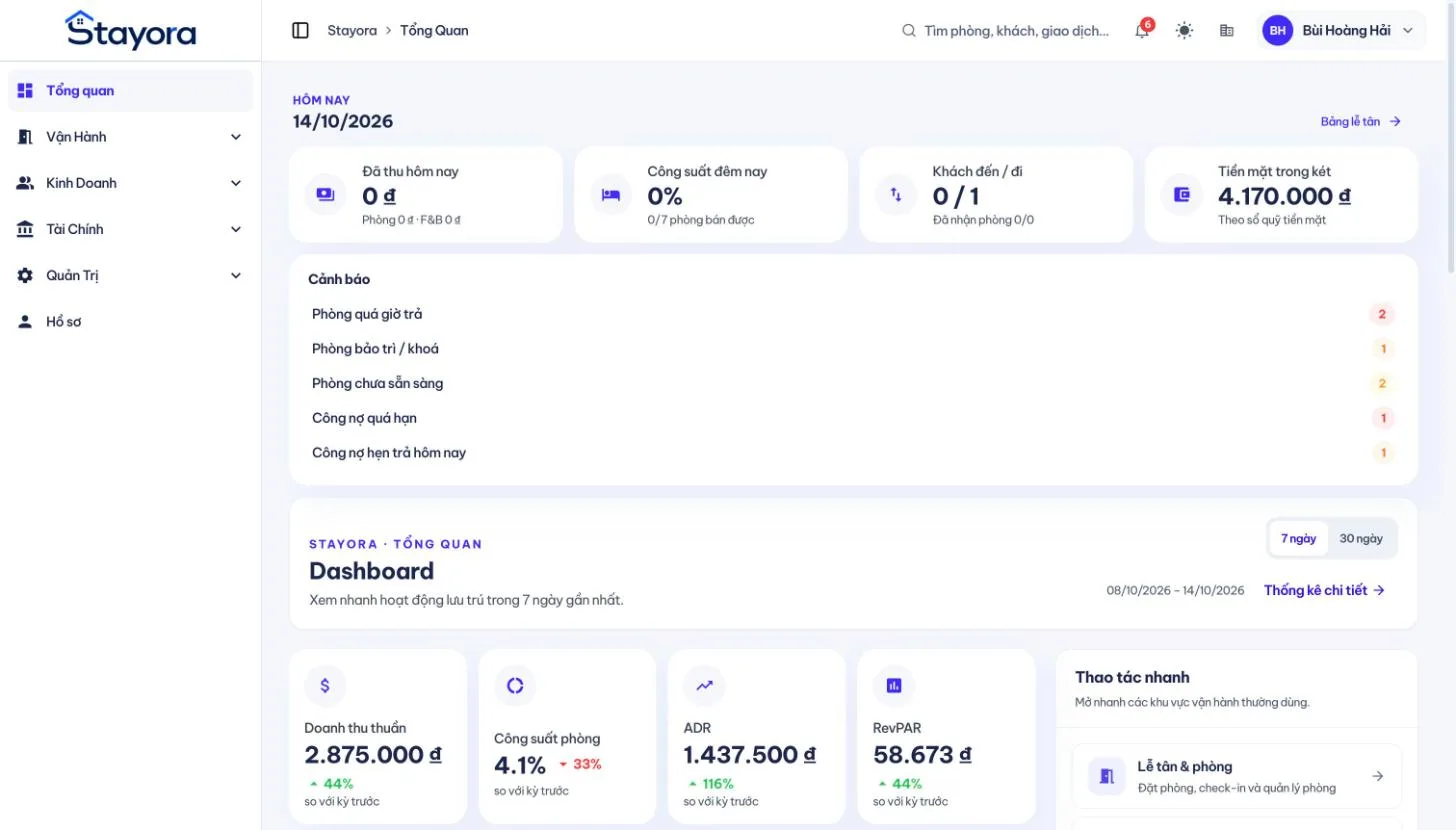Click the Kinh Doanh people icon

[25, 183]
